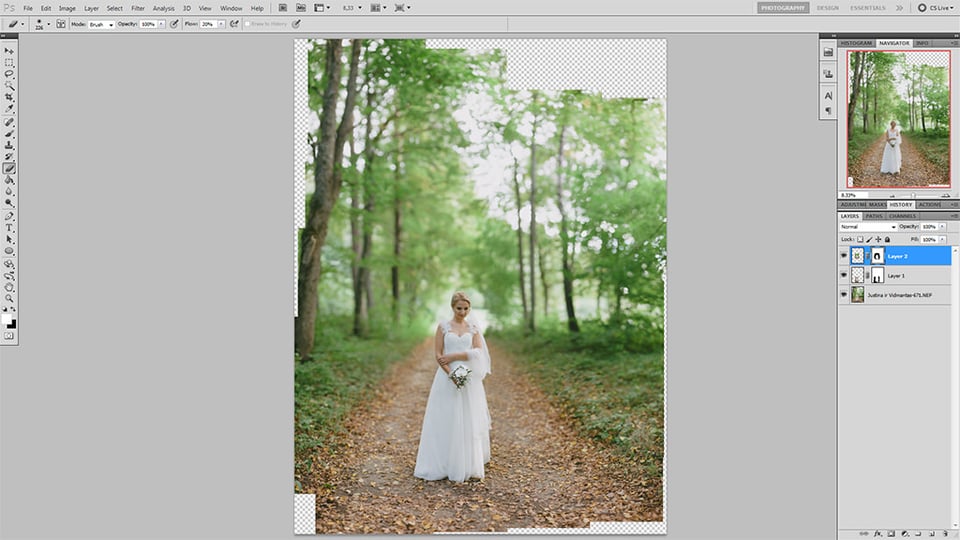Open the eraser Mode dropdown

(x=101, y=24)
